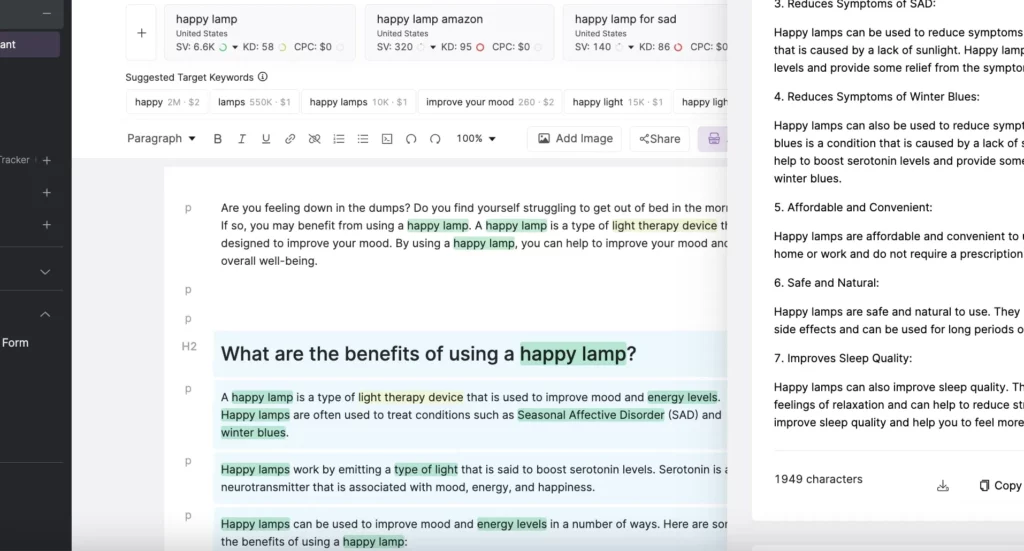
Task: Click the plus icon to add keyword
Action: [x=141, y=33]
